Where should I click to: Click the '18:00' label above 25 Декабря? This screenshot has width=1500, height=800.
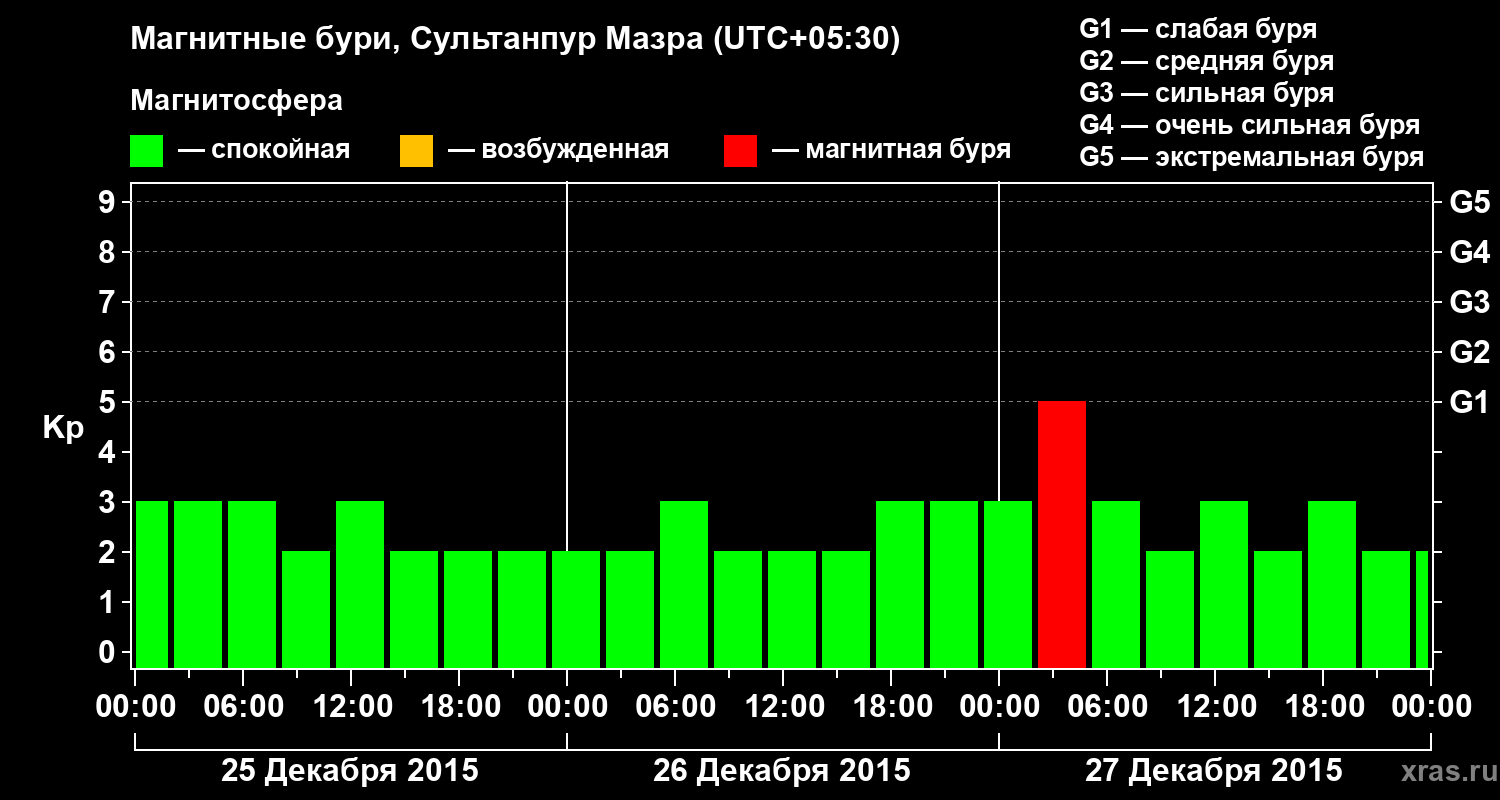point(459,706)
